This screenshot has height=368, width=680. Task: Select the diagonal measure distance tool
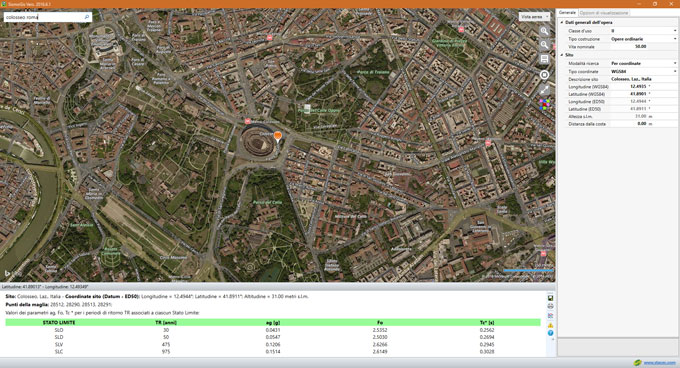tap(544, 90)
